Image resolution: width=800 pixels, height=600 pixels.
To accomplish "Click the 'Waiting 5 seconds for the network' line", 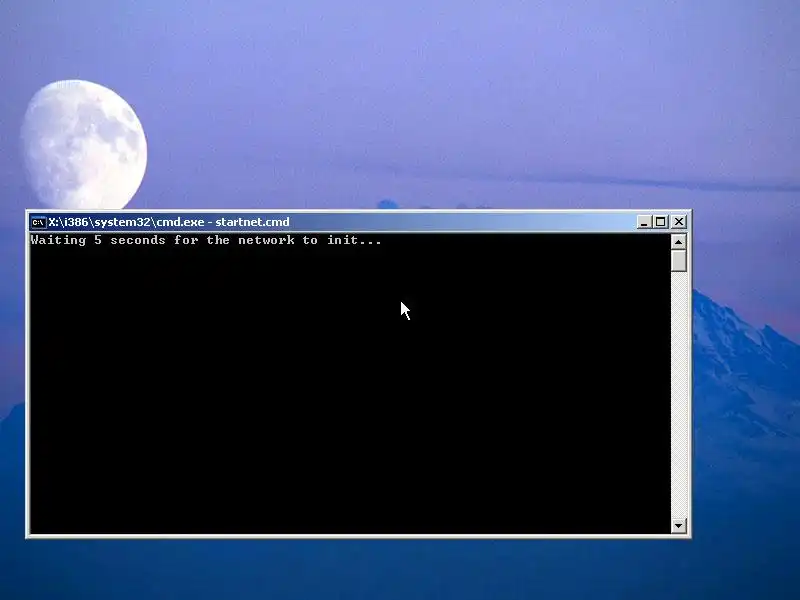I will pos(206,240).
